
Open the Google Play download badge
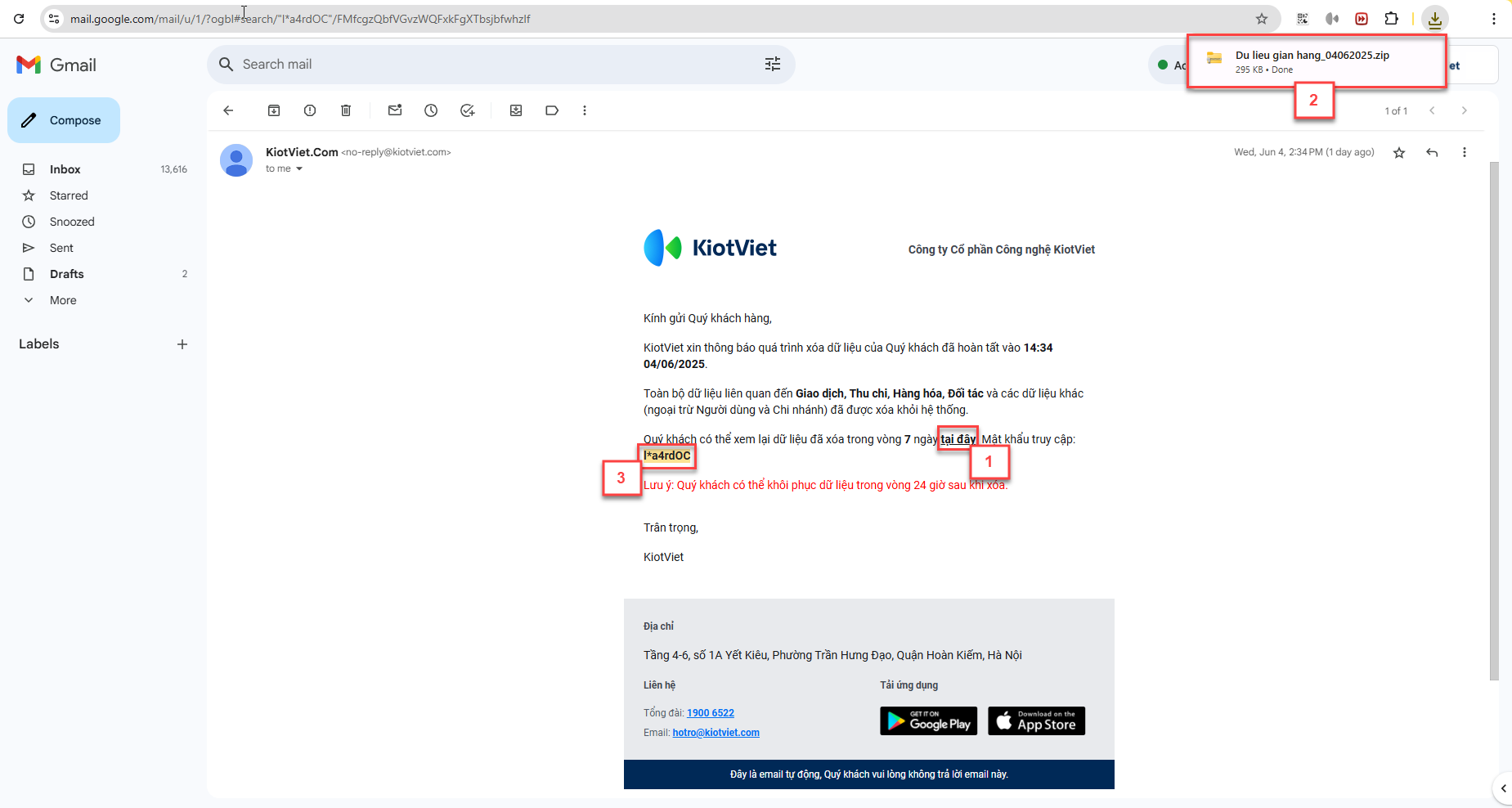click(929, 721)
